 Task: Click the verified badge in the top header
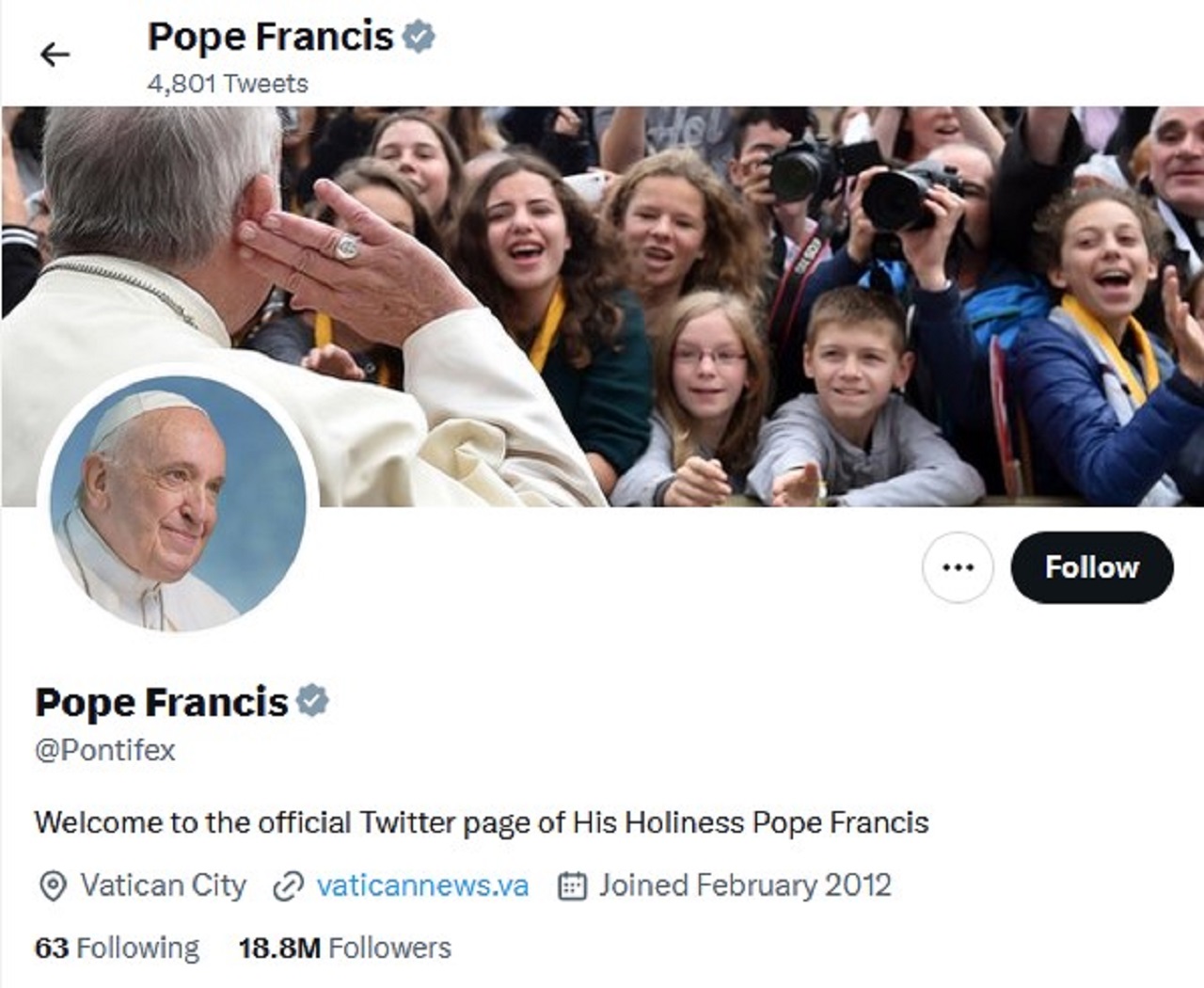[x=419, y=37]
